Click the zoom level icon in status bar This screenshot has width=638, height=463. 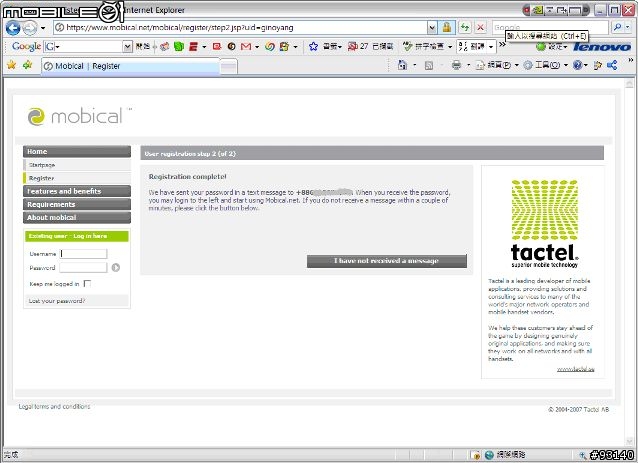tap(583, 455)
